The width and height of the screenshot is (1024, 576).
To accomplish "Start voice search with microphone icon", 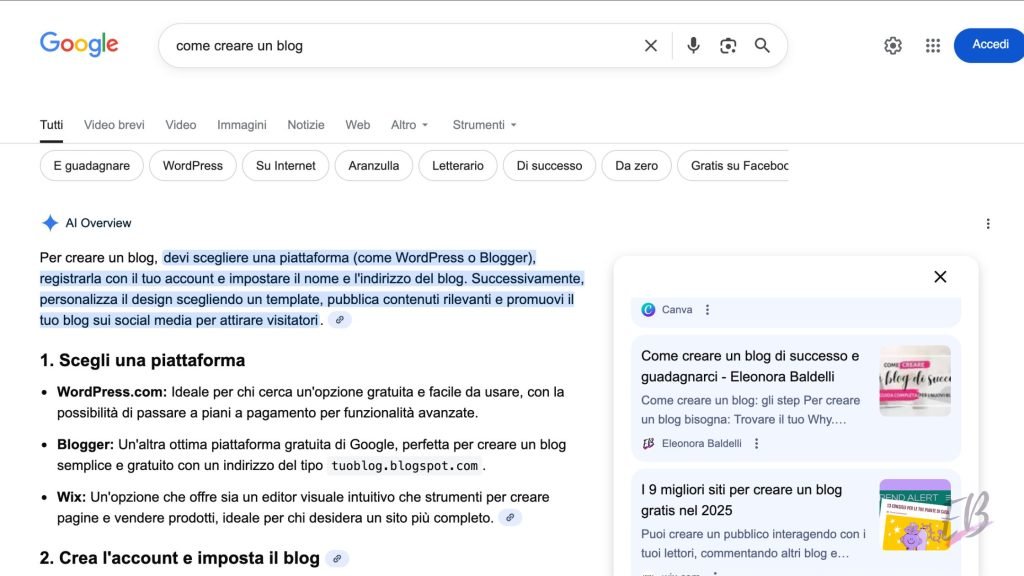I will click(x=693, y=45).
